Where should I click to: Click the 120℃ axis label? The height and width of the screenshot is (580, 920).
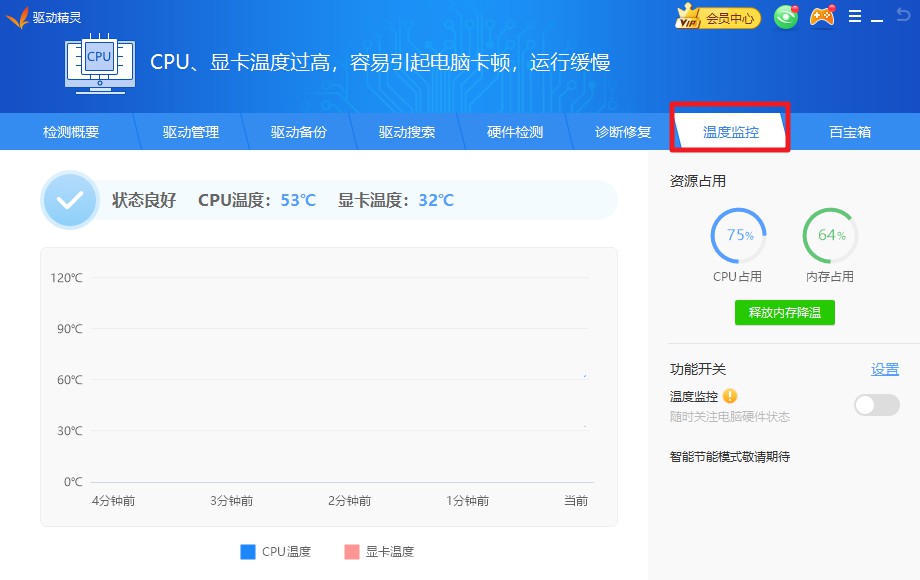66,277
